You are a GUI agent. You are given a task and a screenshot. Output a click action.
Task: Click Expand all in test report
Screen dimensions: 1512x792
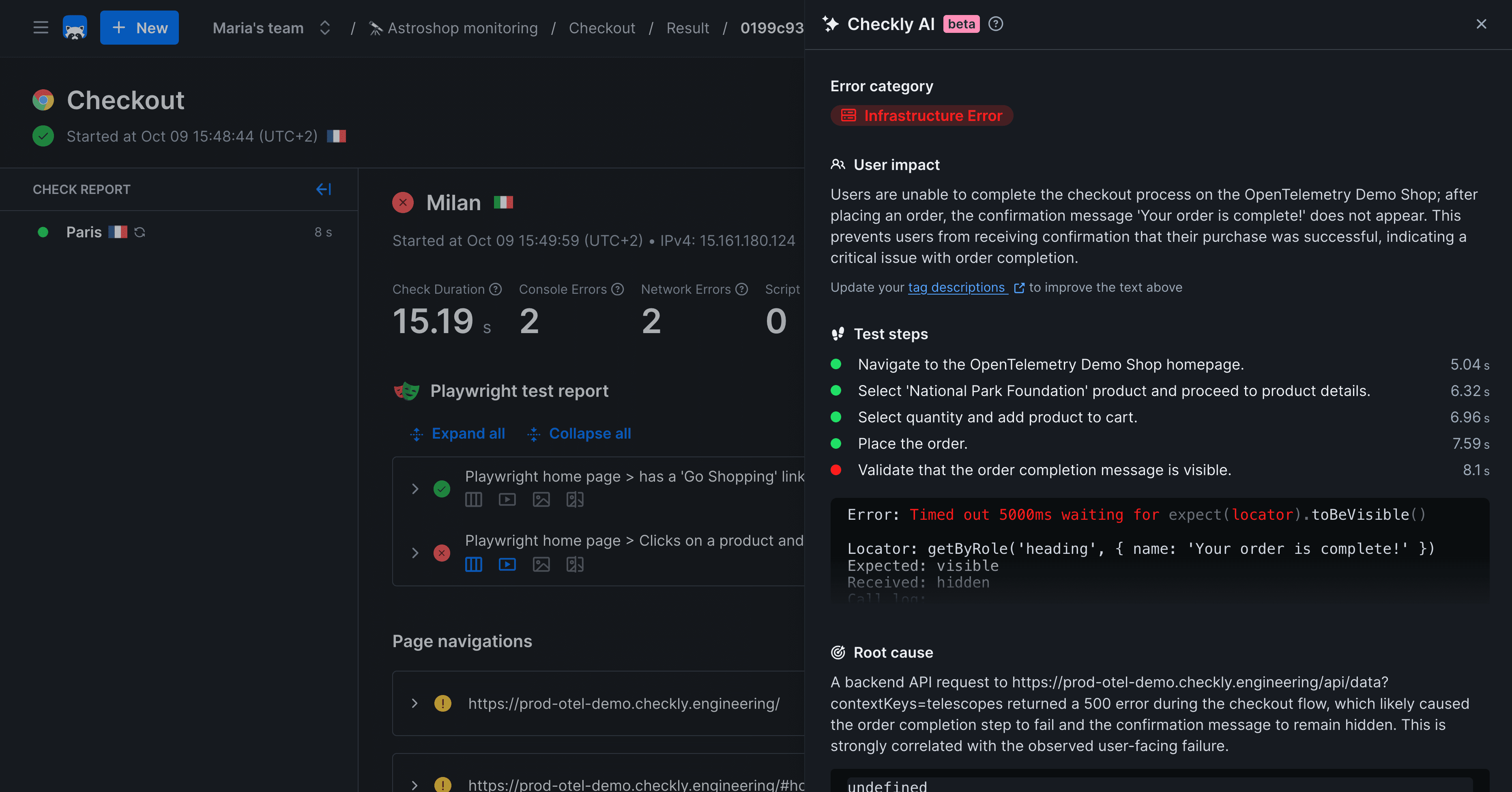(457, 433)
